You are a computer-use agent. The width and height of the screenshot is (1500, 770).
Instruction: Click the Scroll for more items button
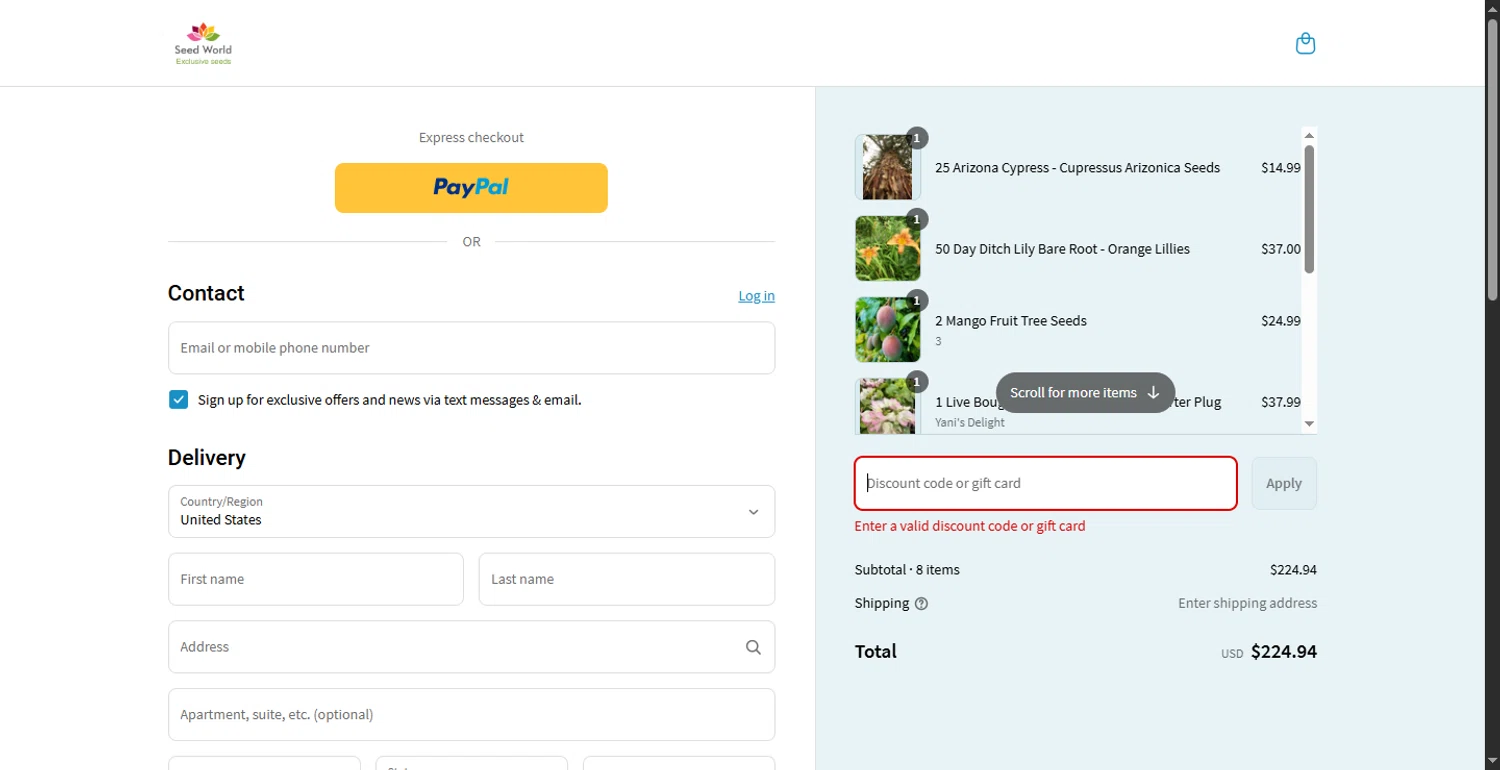click(x=1085, y=393)
